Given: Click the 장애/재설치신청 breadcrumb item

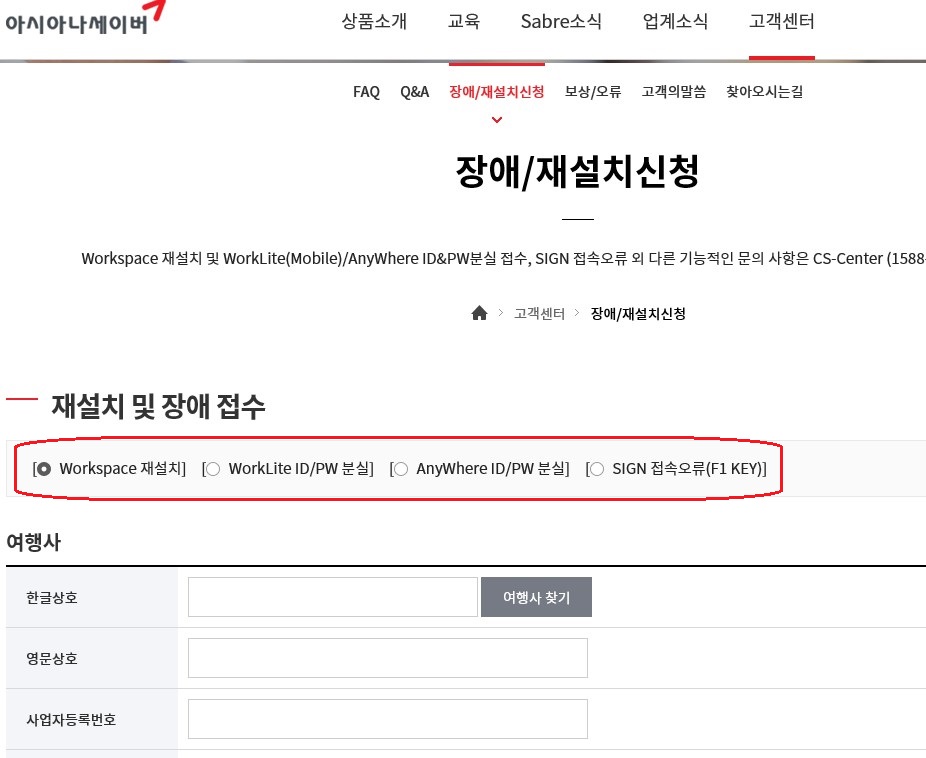Looking at the screenshot, I should [x=638, y=313].
